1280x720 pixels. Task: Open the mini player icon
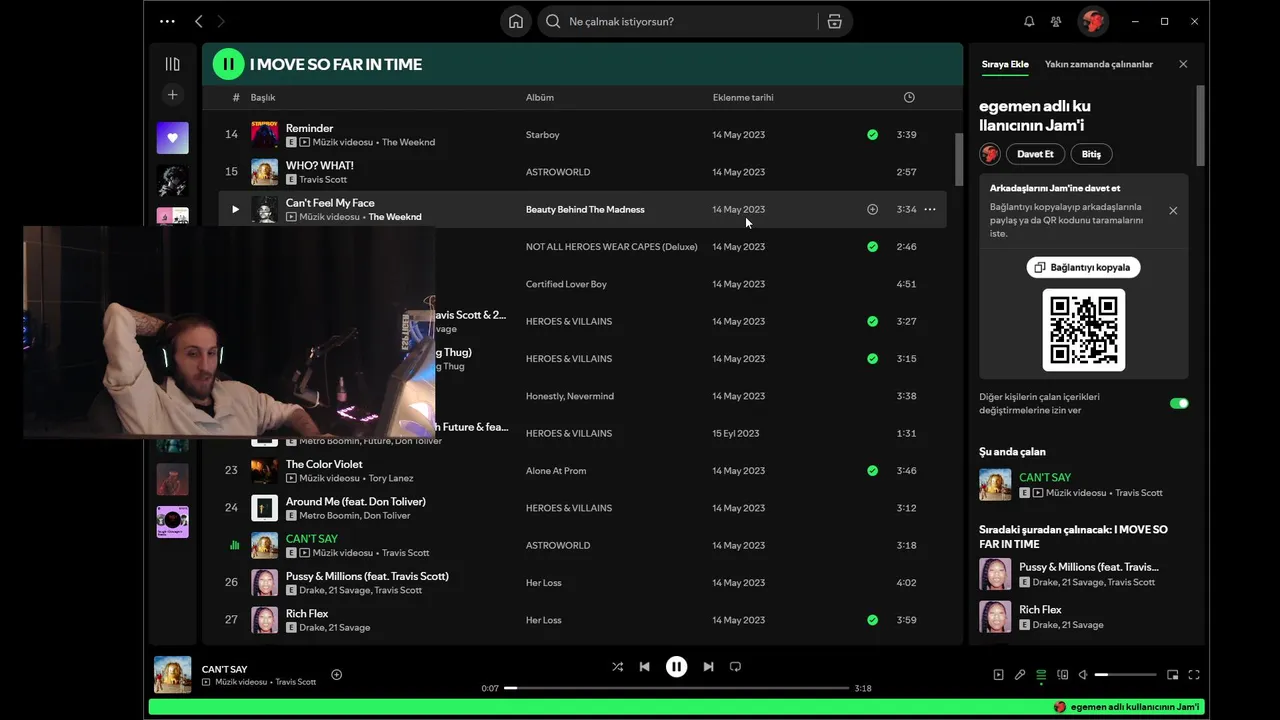[1173, 675]
